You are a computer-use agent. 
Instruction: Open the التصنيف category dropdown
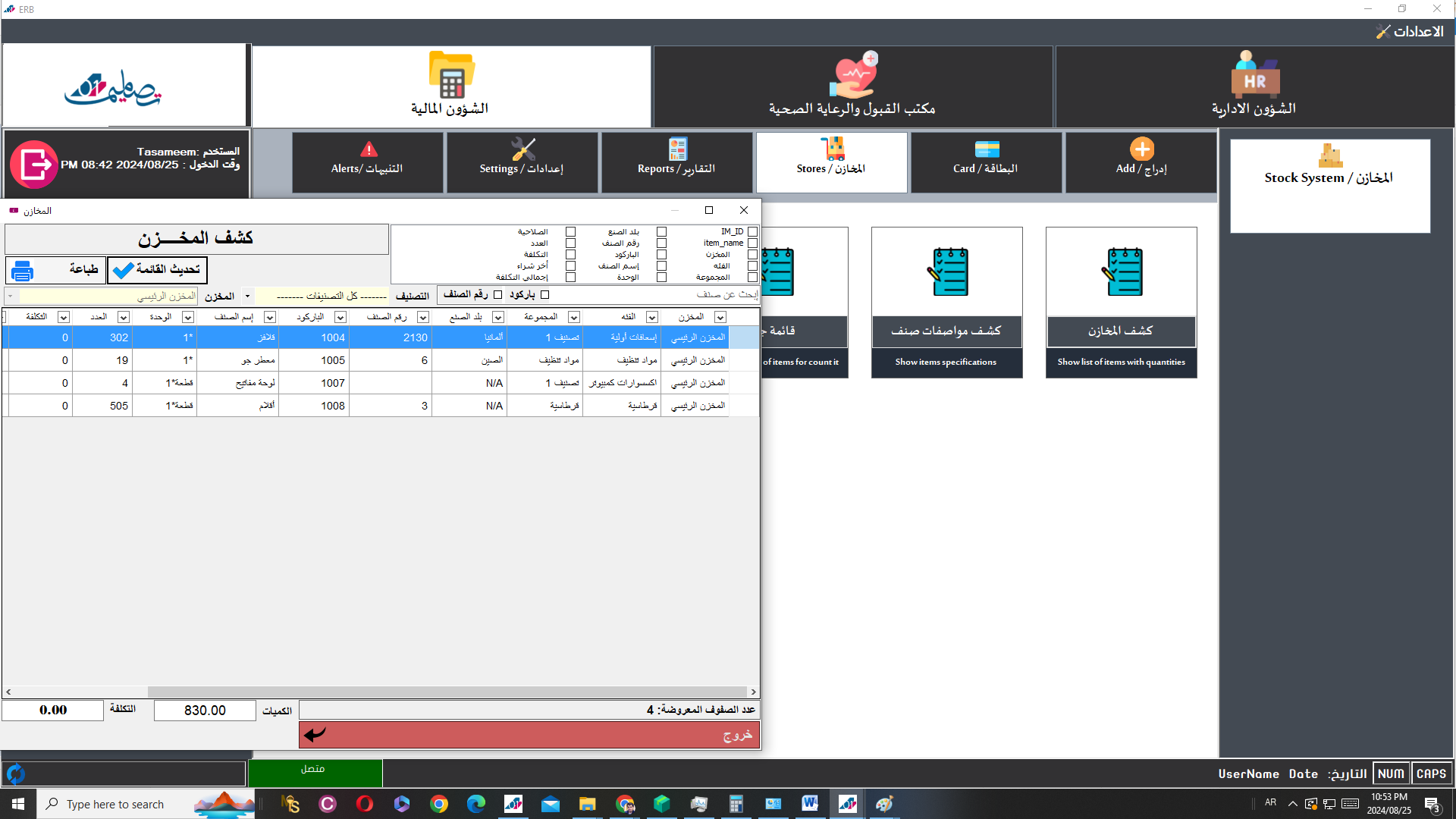click(x=247, y=297)
